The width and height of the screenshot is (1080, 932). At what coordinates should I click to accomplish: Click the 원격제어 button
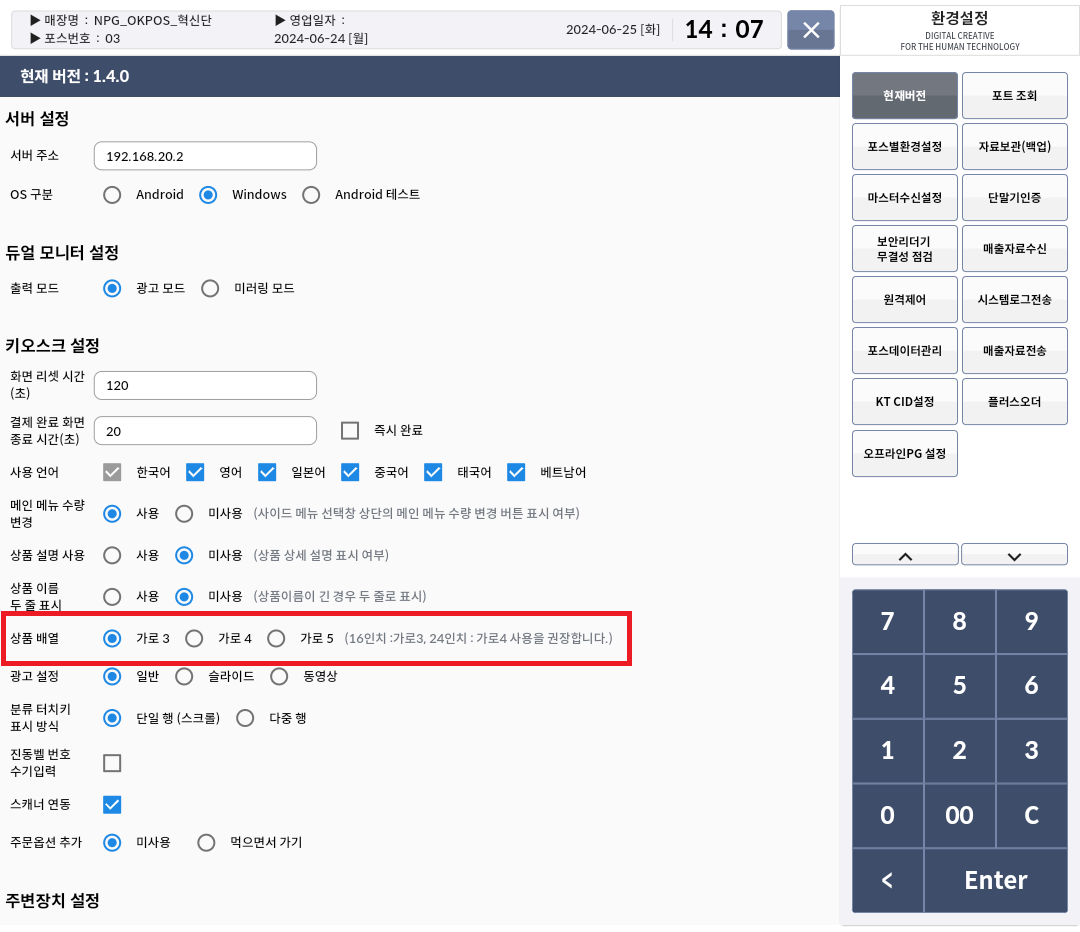(x=905, y=300)
